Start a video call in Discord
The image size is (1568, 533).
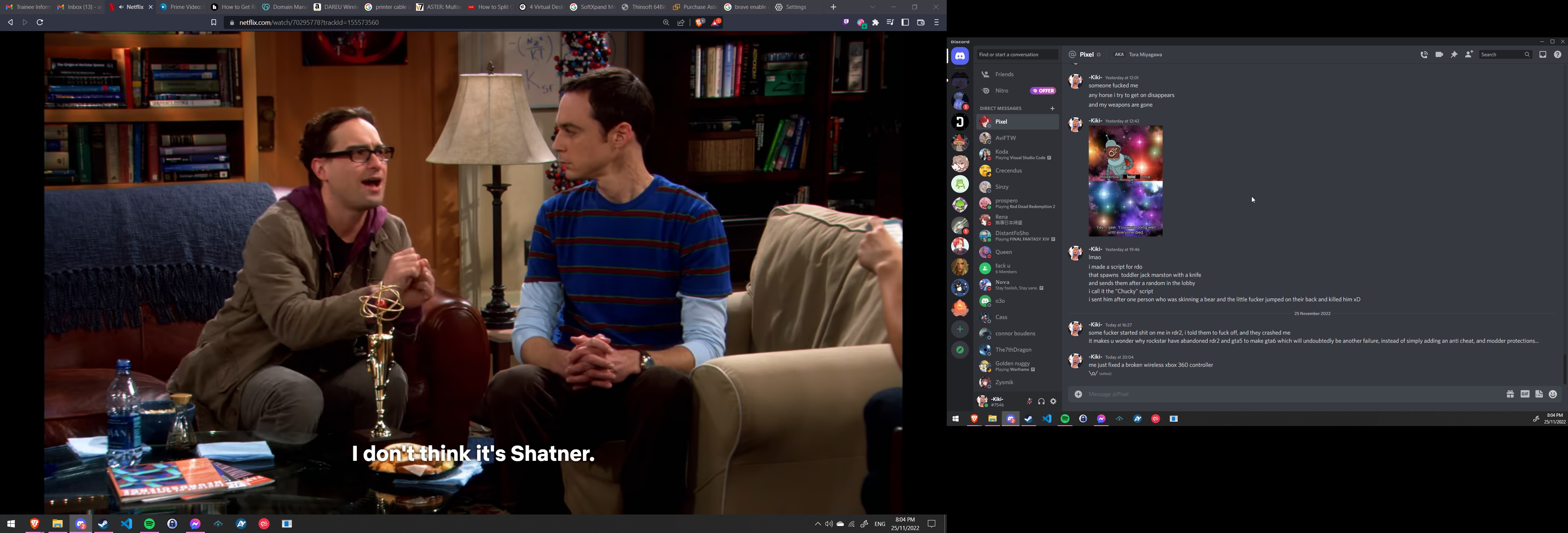pyautogui.click(x=1439, y=55)
